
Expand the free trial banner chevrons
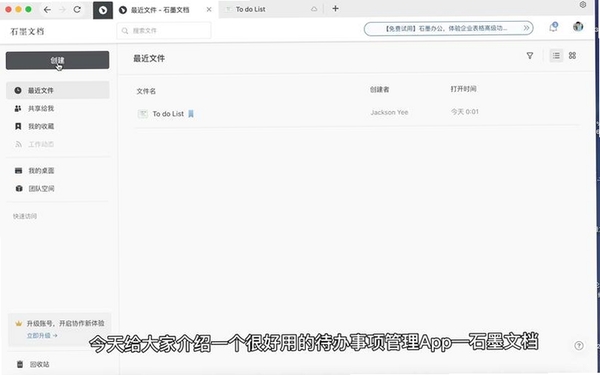pos(527,28)
